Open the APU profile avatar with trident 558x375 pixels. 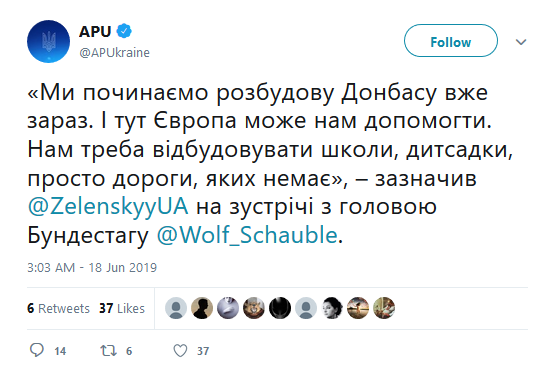(x=48, y=42)
